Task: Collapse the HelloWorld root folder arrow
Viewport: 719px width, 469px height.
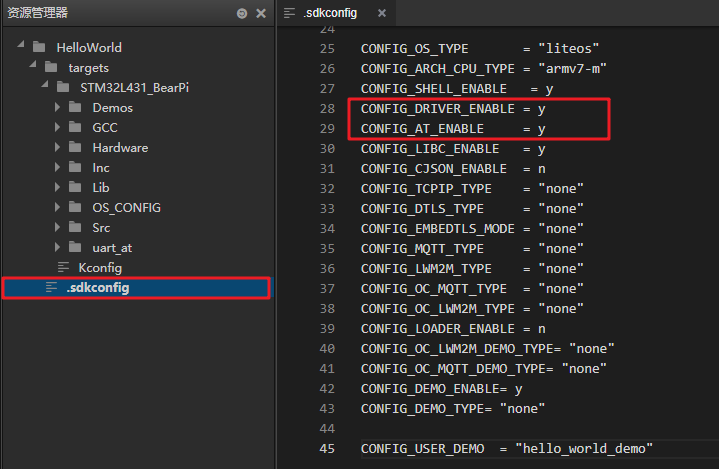Action: click(21, 44)
